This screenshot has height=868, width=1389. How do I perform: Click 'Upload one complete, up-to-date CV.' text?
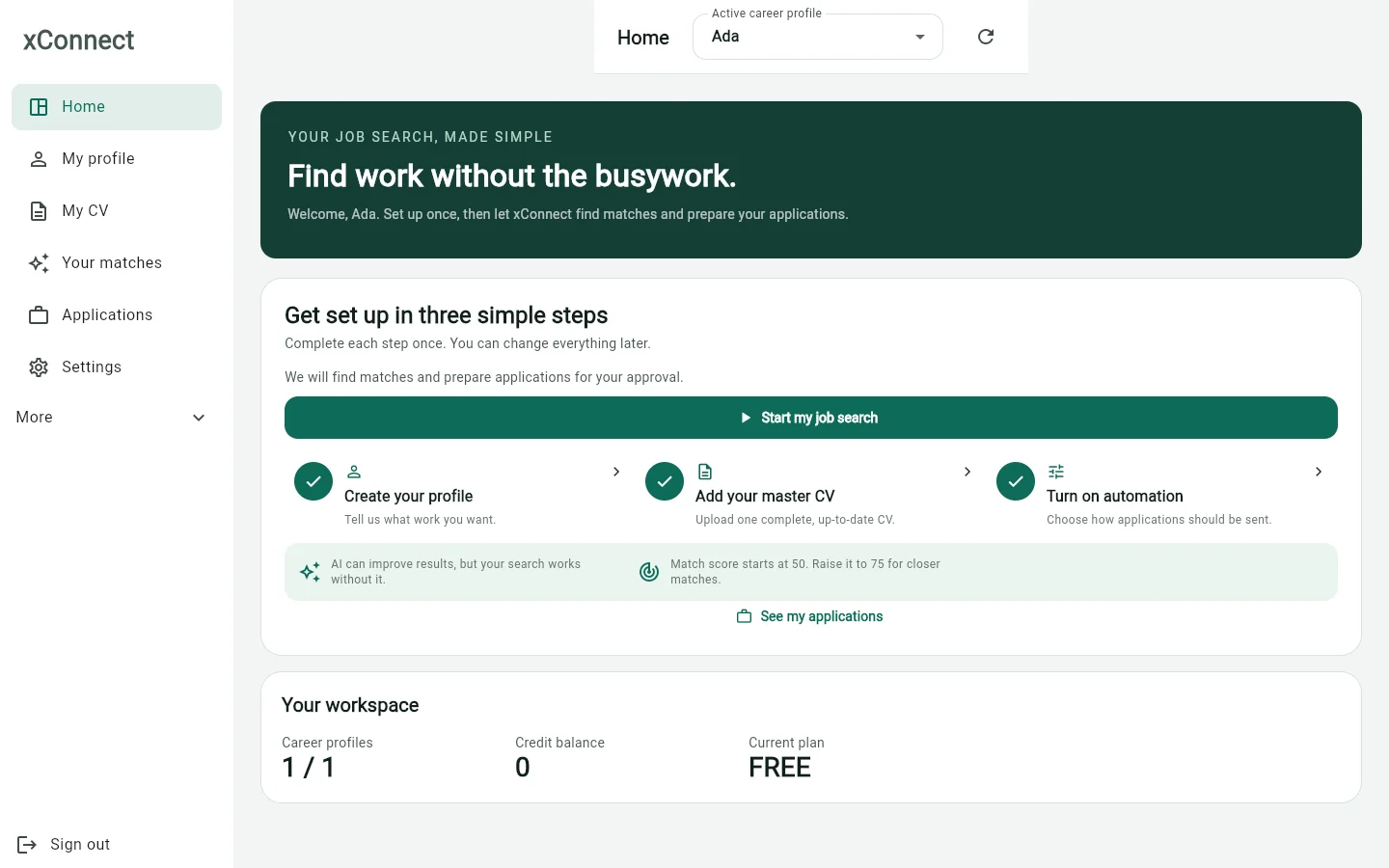(x=796, y=520)
